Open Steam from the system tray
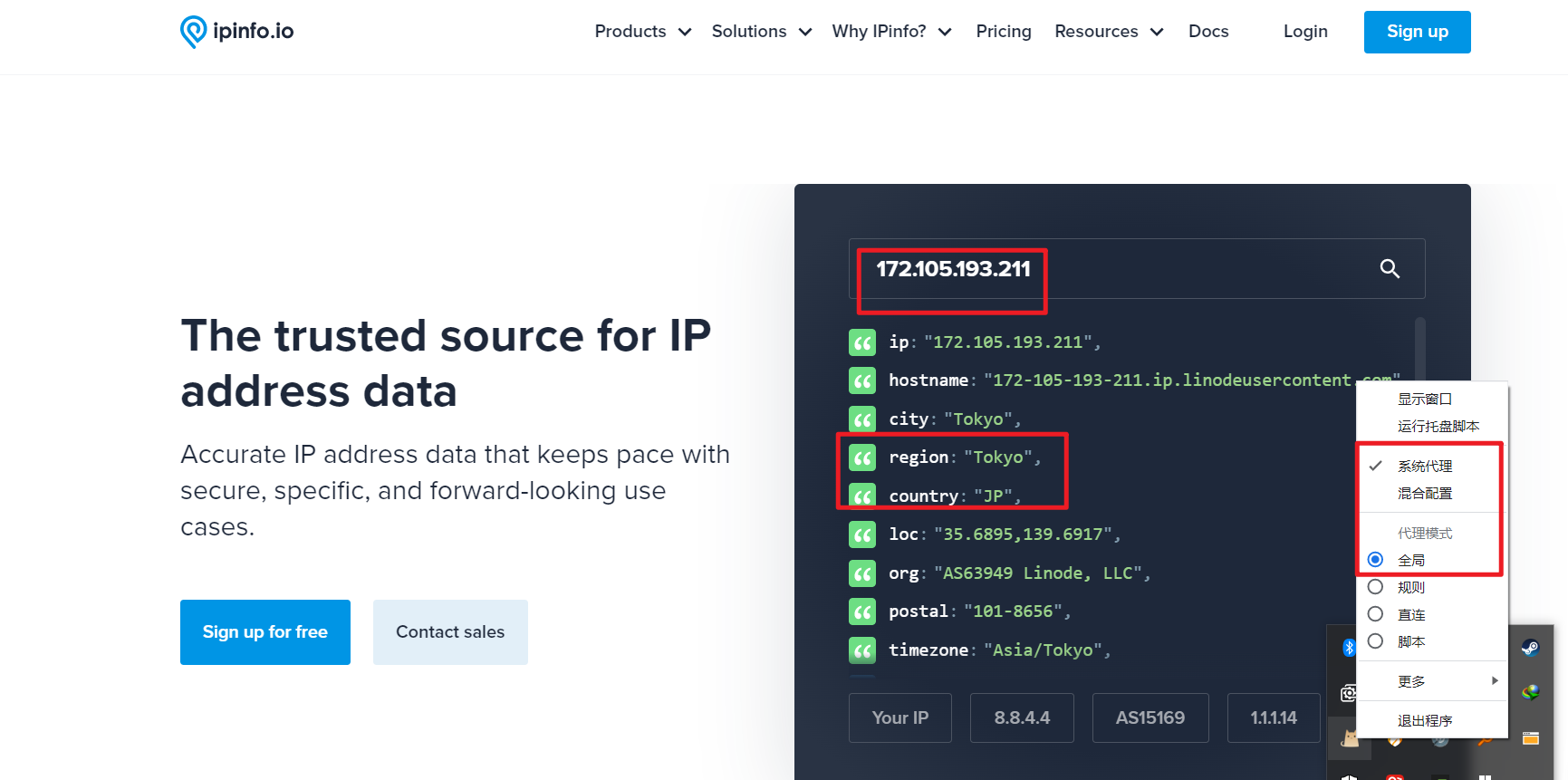Screen dimensions: 1568x780 click(1530, 648)
